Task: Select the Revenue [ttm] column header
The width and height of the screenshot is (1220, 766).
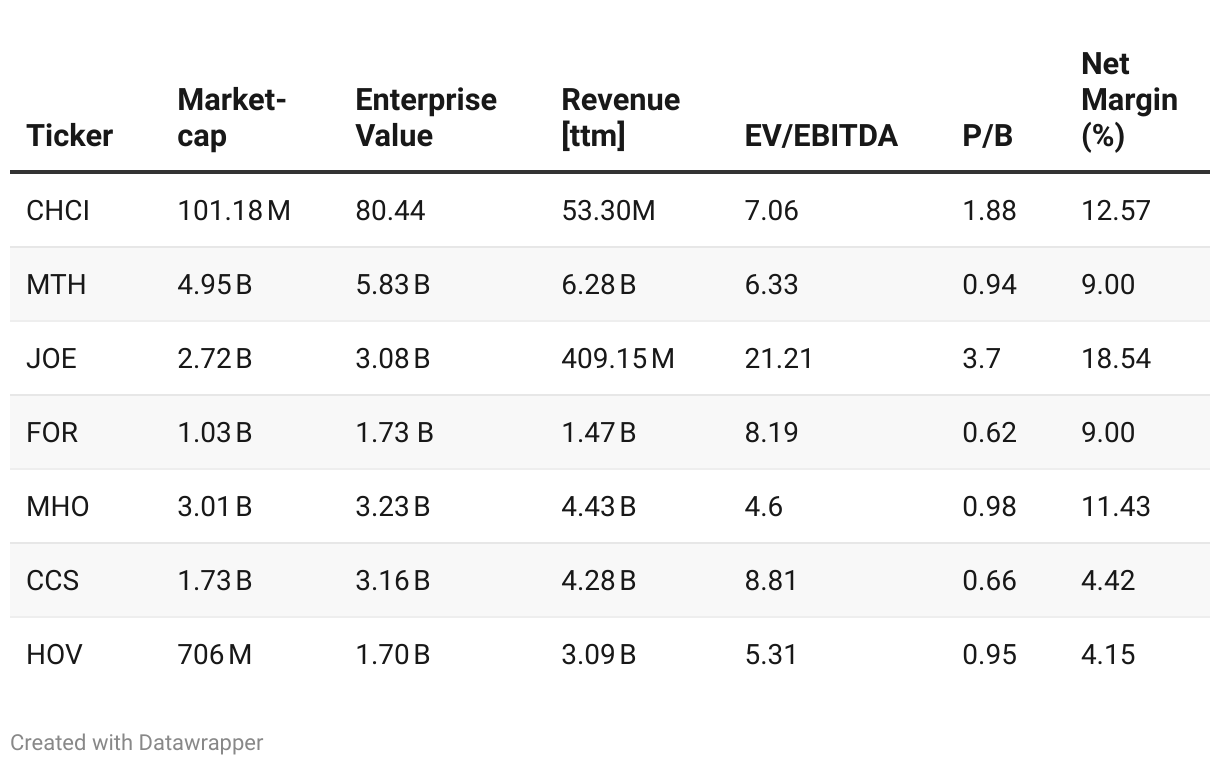Action: 620,118
